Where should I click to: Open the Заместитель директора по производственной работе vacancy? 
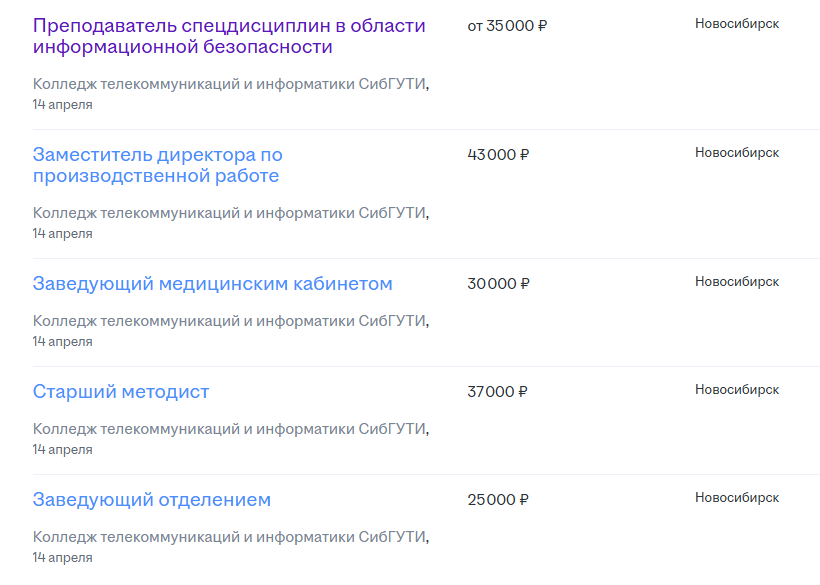pyautogui.click(x=157, y=165)
